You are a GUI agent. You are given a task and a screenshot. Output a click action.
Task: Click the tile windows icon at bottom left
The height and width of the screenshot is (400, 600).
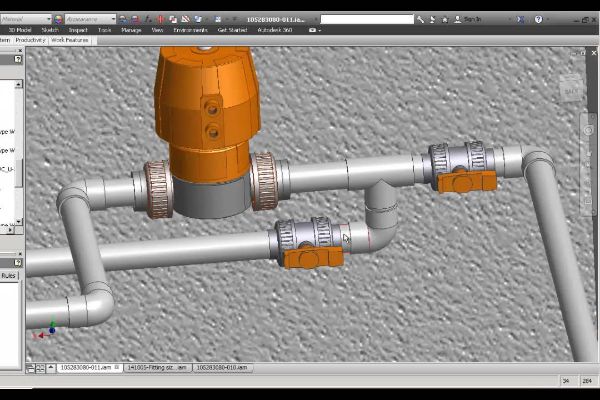coord(41,368)
